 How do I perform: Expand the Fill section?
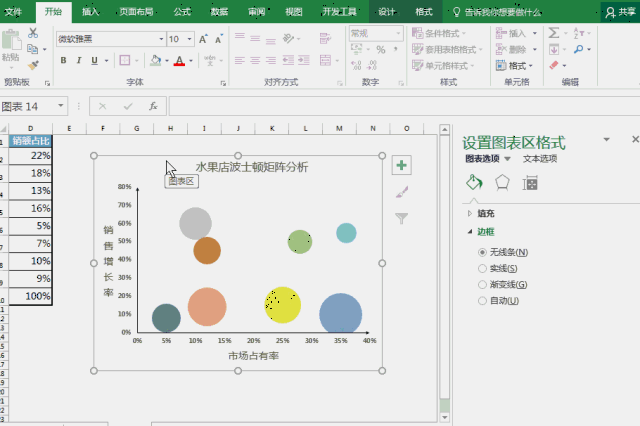coord(470,213)
